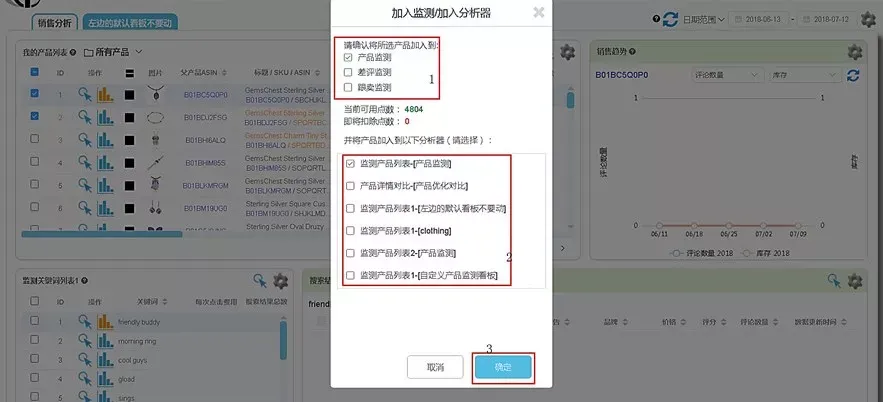
Task: Click the sales trend refresh icon
Action: 853,75
